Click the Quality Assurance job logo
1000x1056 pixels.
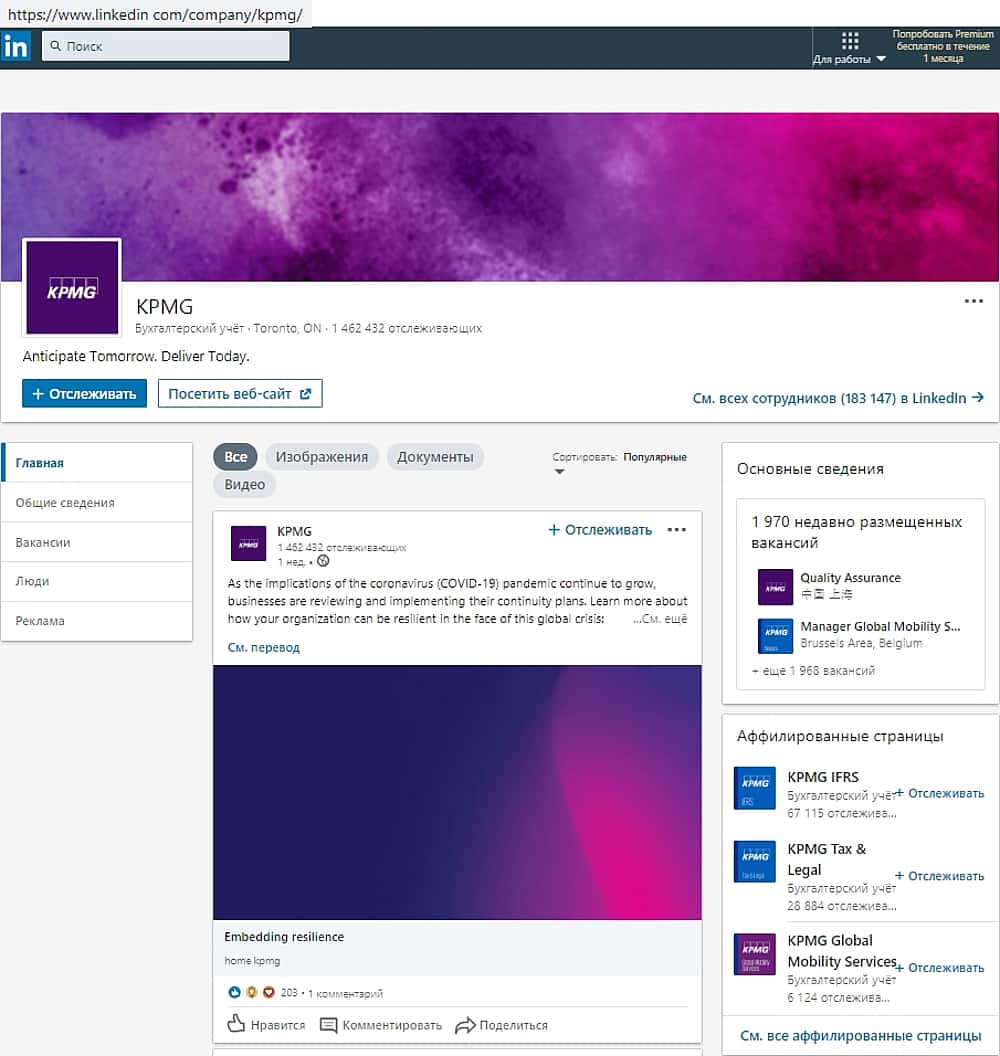point(775,587)
